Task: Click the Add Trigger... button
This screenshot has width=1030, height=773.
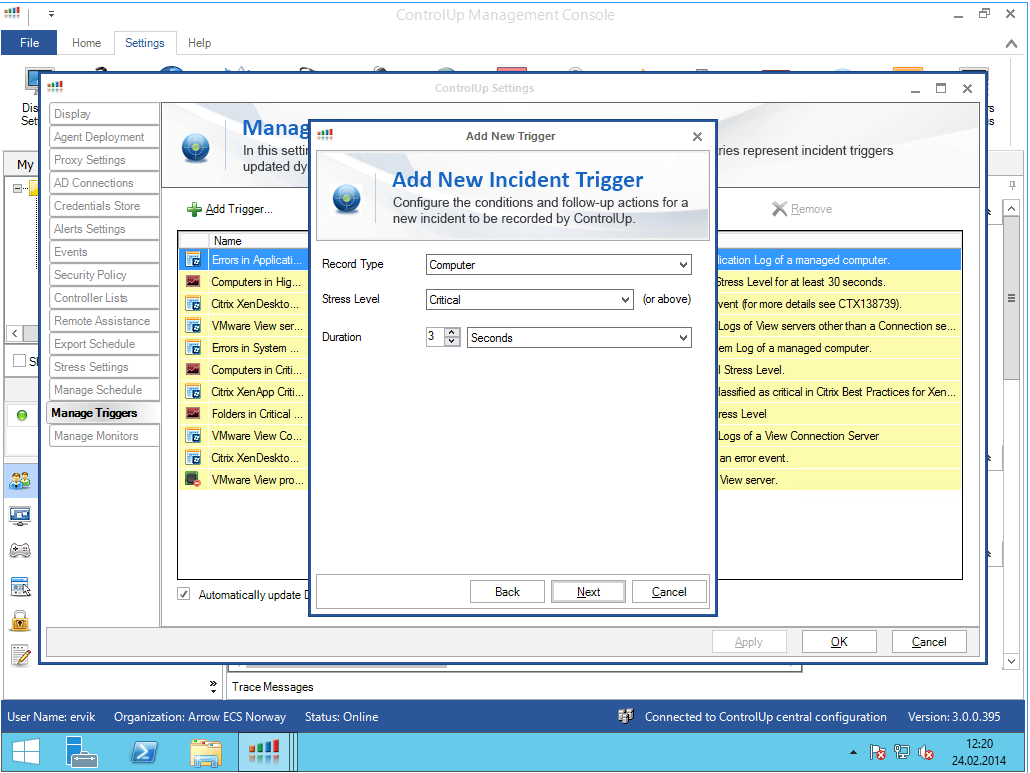Action: click(x=230, y=210)
